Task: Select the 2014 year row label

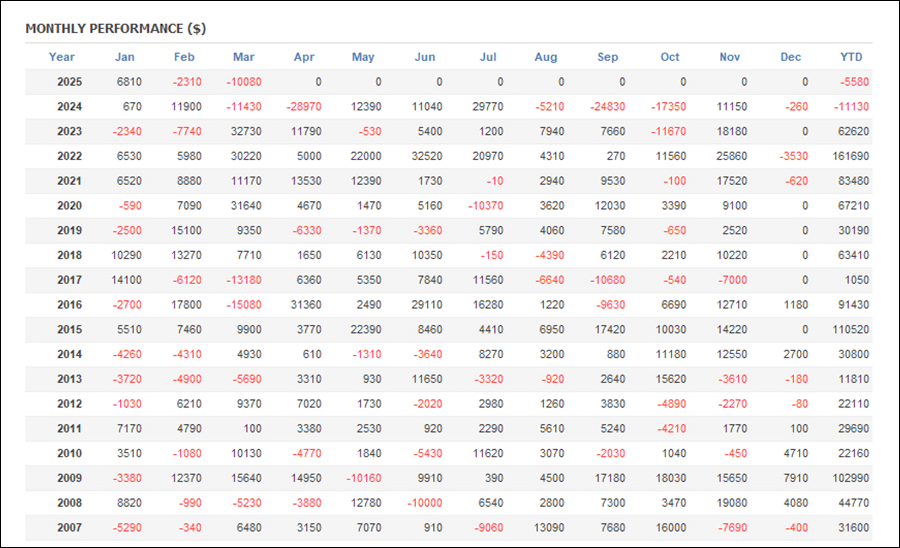Action: tap(69, 354)
